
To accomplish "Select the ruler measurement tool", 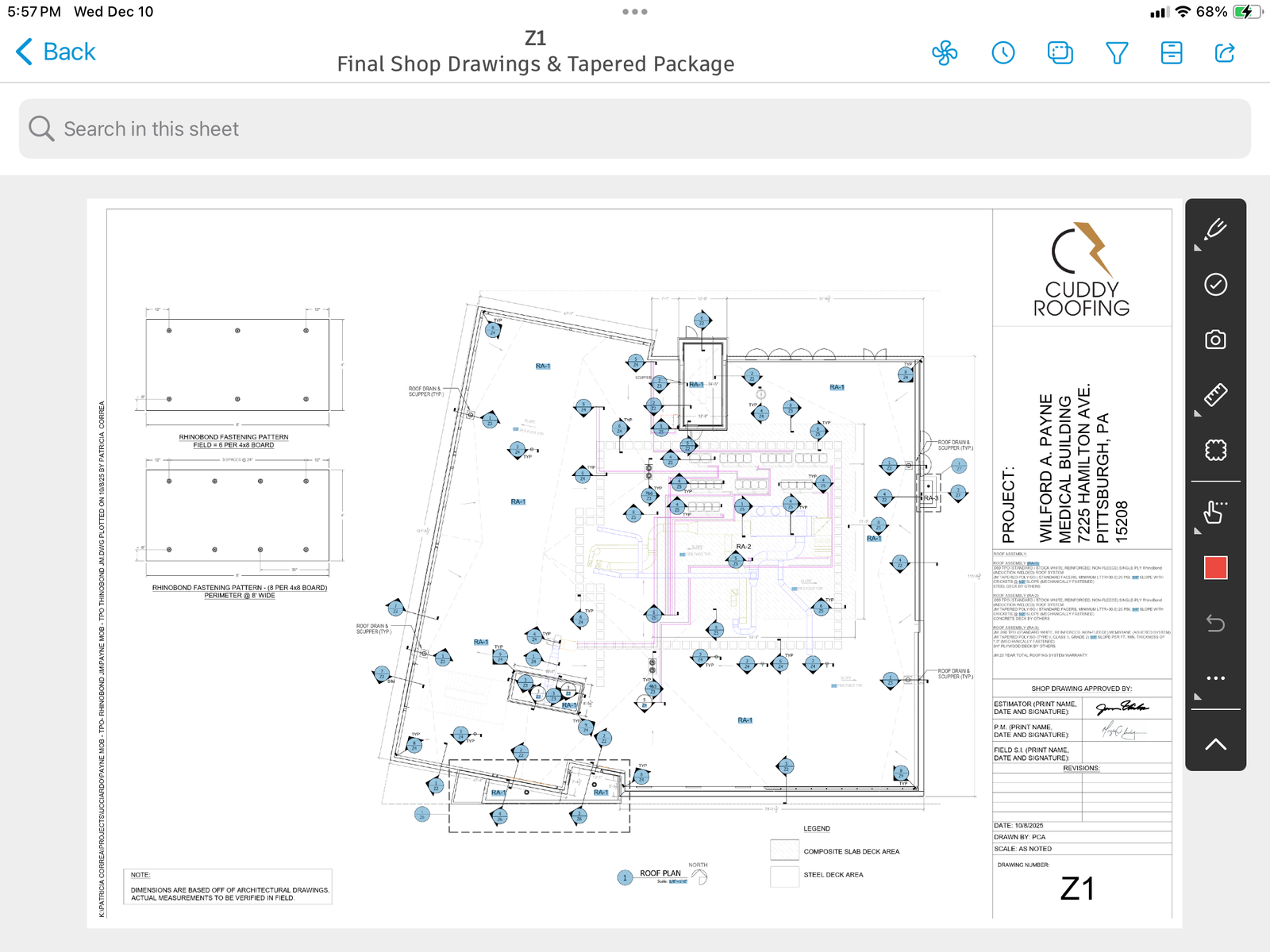I will coord(1215,394).
